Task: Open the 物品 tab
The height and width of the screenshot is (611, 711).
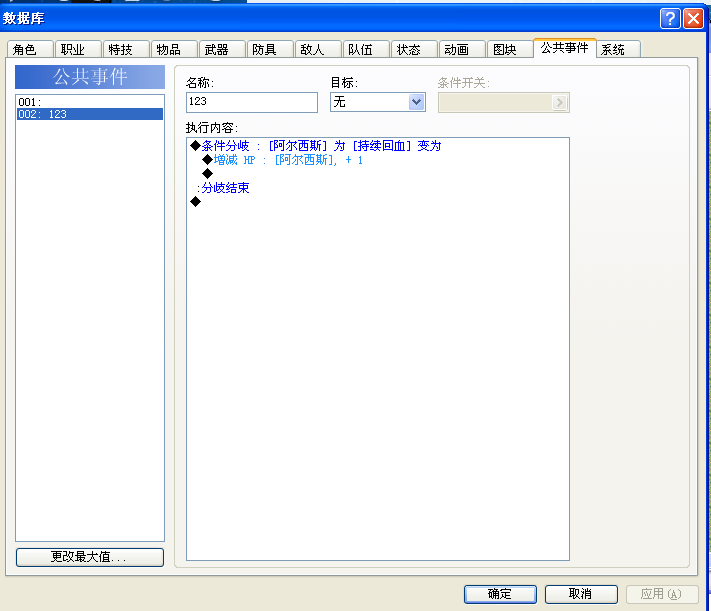Action: coord(175,49)
